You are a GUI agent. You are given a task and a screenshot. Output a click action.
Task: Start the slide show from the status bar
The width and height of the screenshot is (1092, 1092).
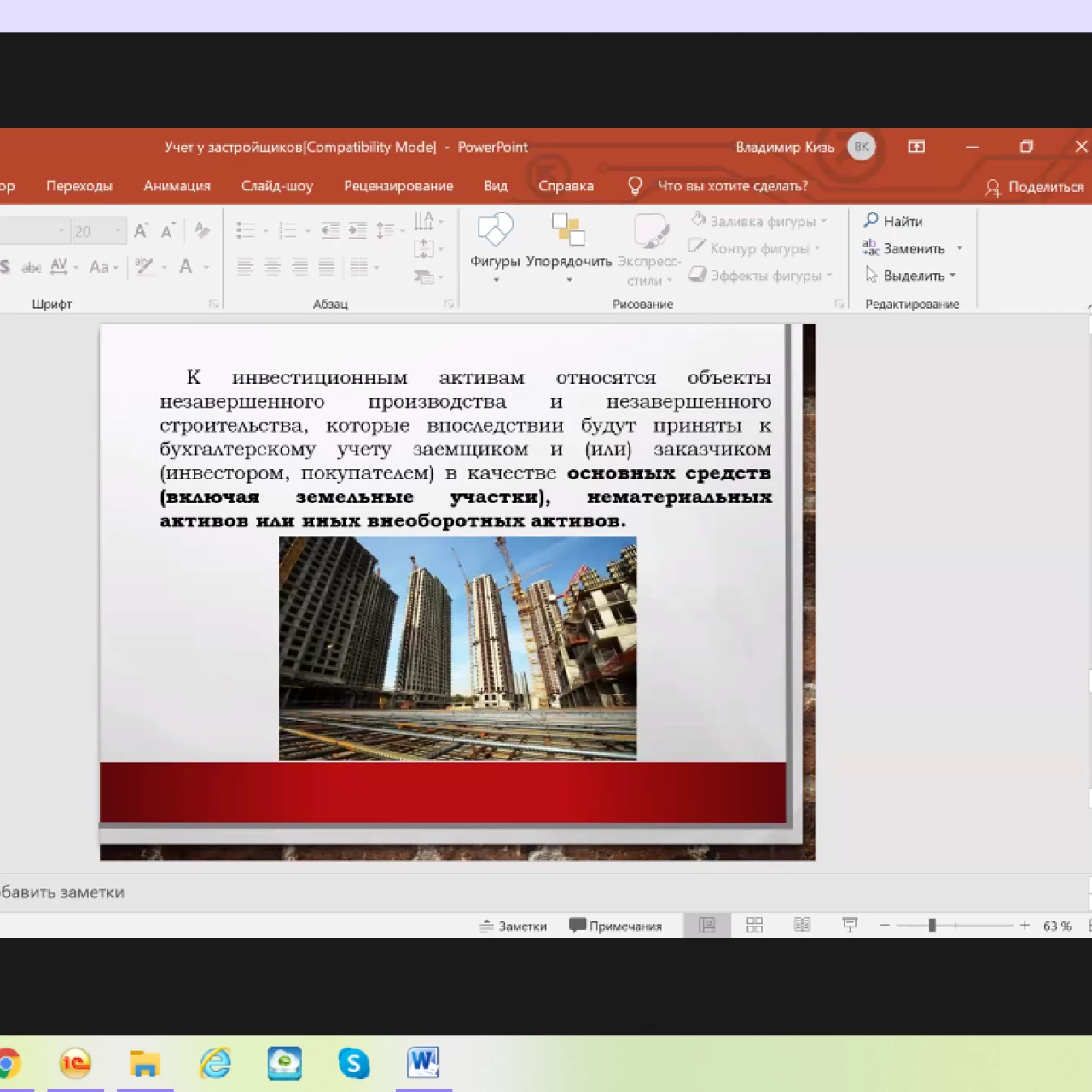pos(850,926)
